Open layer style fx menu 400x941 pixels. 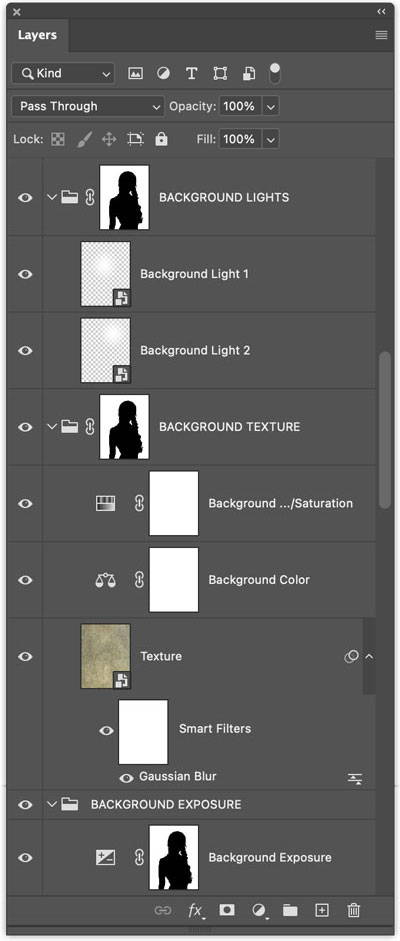(x=196, y=910)
